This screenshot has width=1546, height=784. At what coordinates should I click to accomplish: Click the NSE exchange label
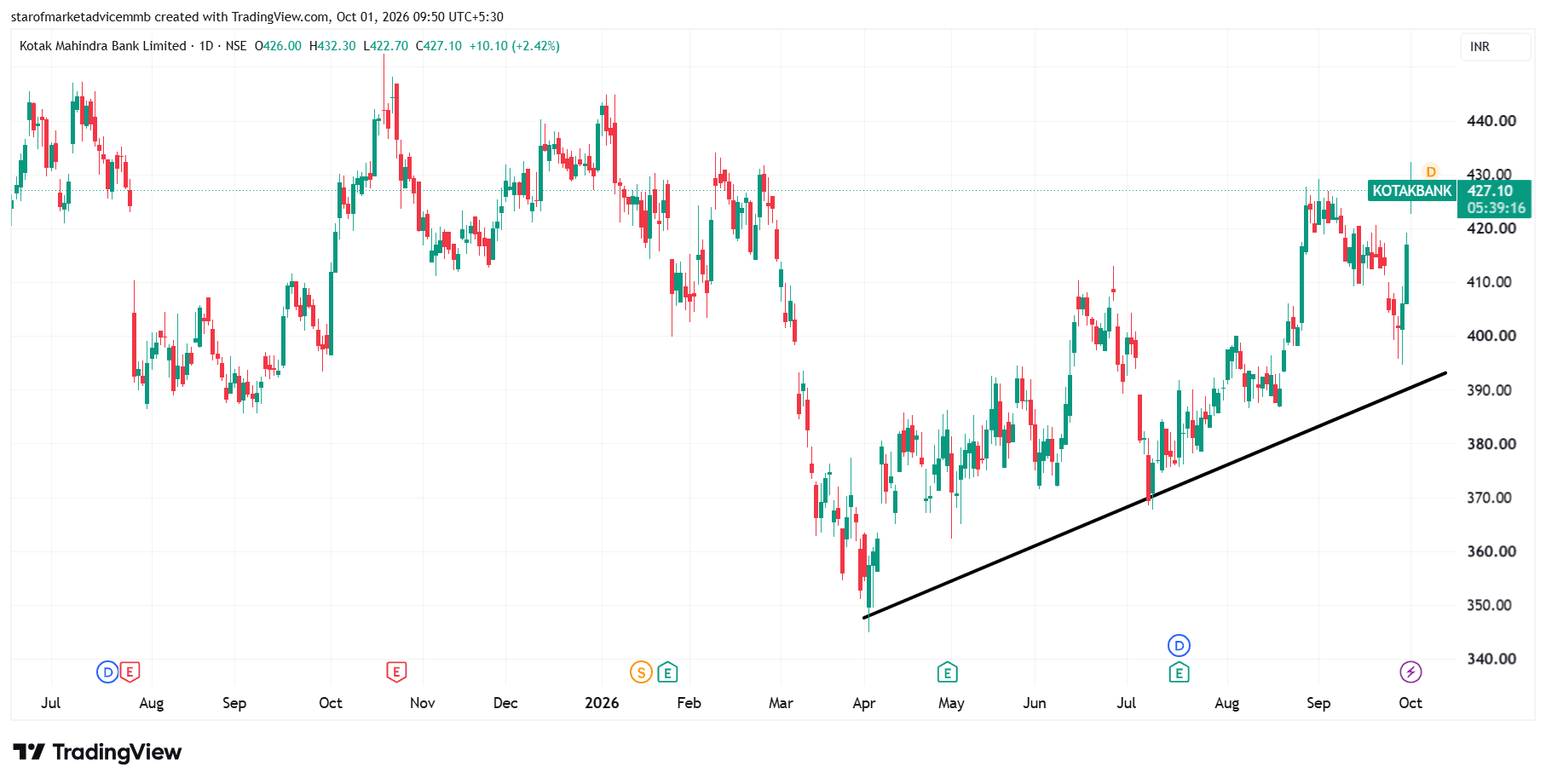(236, 46)
